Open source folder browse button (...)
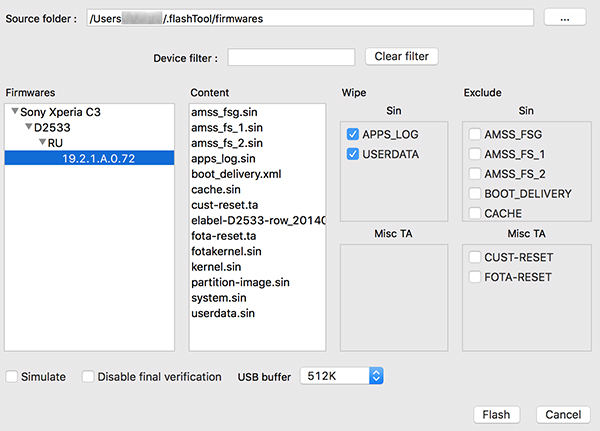The image size is (600, 431). tap(565, 18)
